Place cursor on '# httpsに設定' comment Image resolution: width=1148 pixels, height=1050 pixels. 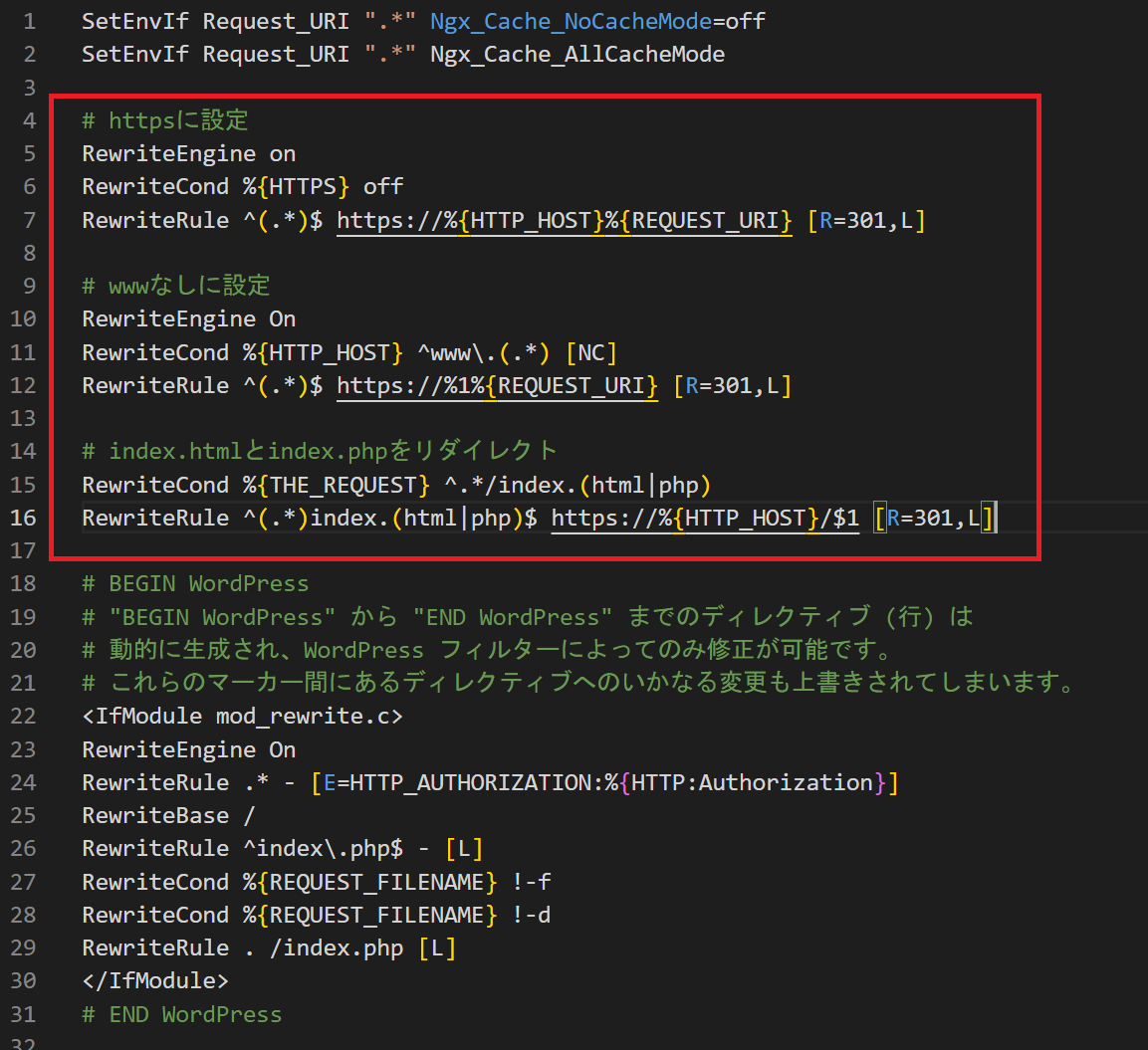[165, 120]
